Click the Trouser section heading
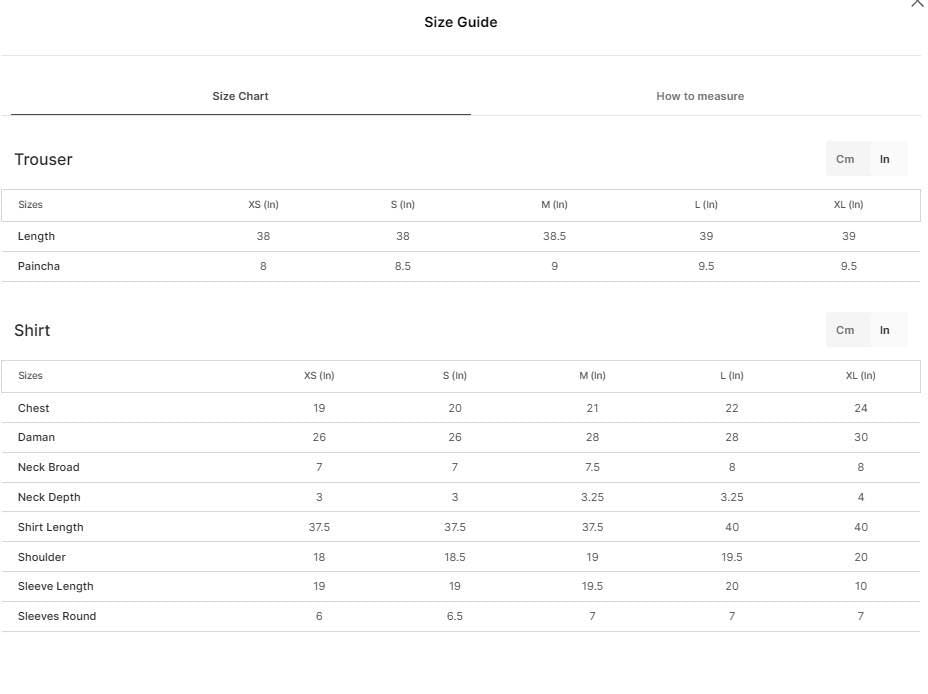The image size is (928, 694). tap(43, 160)
